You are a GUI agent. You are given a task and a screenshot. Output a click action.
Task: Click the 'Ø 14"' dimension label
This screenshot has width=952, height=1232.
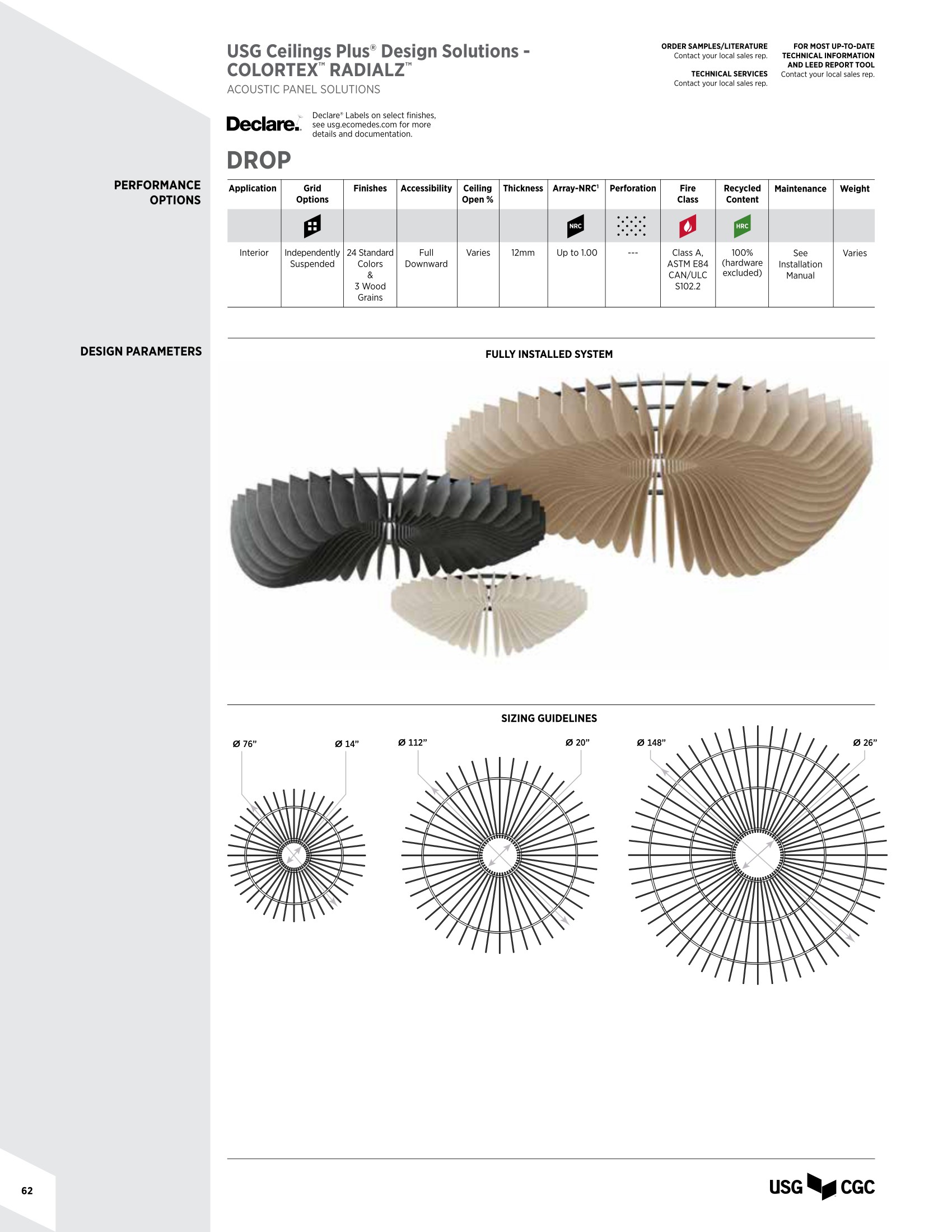tap(346, 744)
